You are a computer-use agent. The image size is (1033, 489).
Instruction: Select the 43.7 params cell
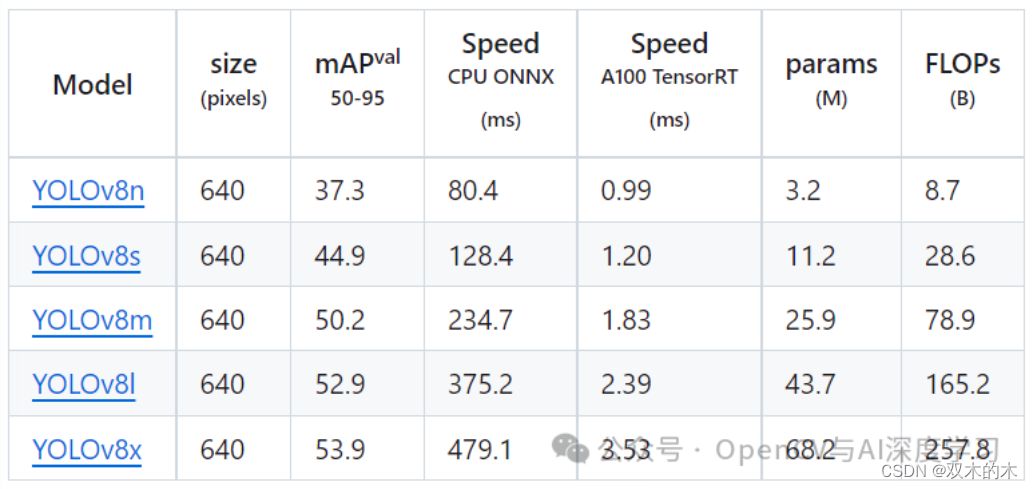click(810, 384)
